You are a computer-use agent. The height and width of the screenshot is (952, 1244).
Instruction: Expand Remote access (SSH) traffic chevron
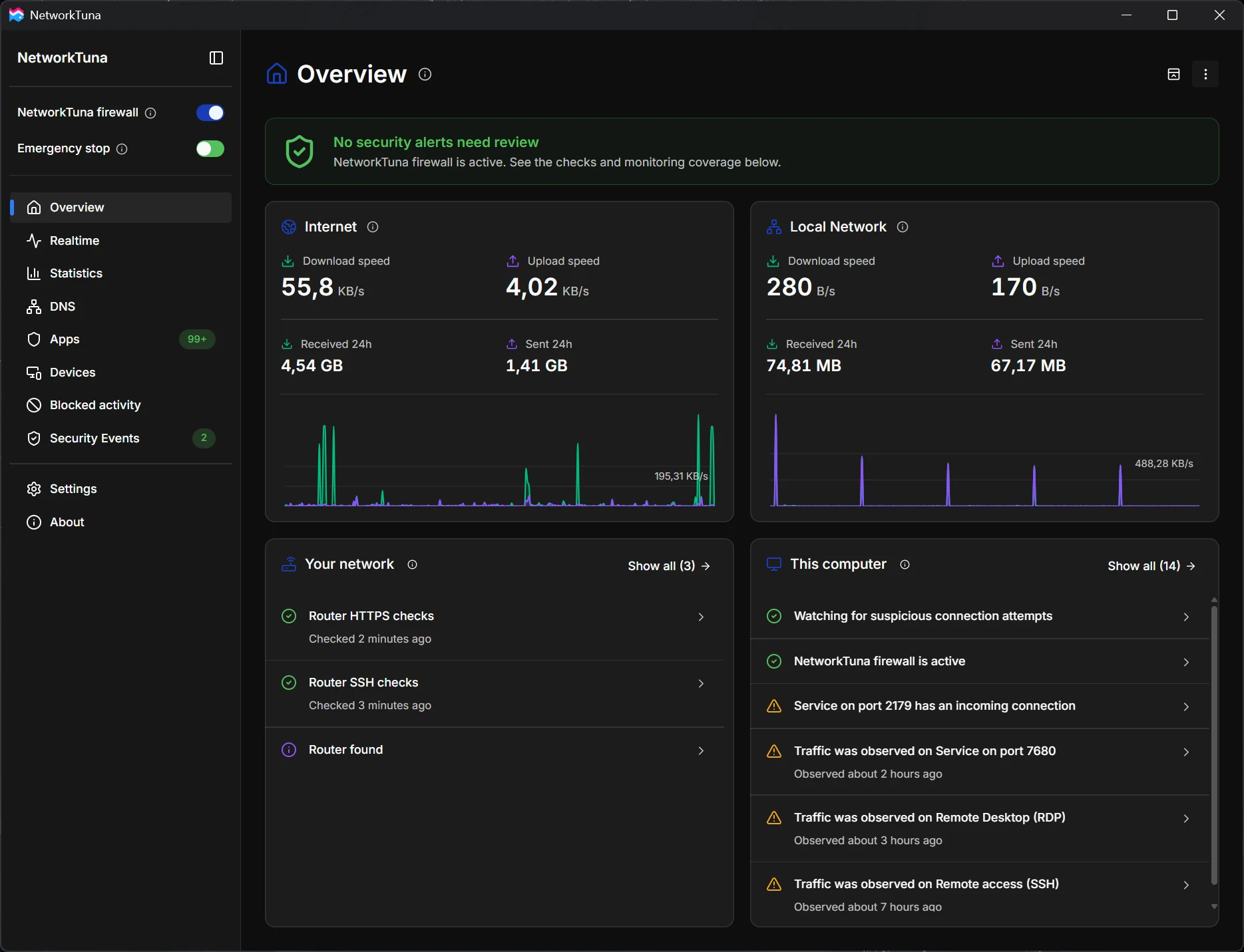tap(1186, 885)
